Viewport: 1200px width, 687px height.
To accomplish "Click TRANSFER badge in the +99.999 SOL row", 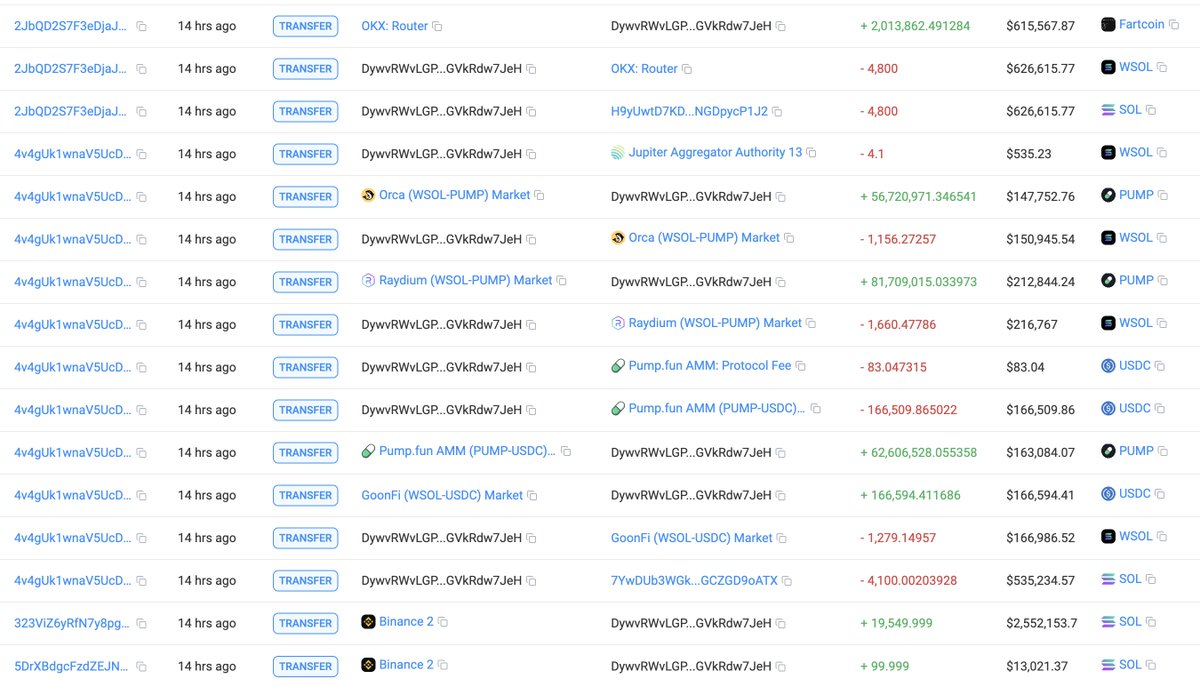I will [x=305, y=666].
